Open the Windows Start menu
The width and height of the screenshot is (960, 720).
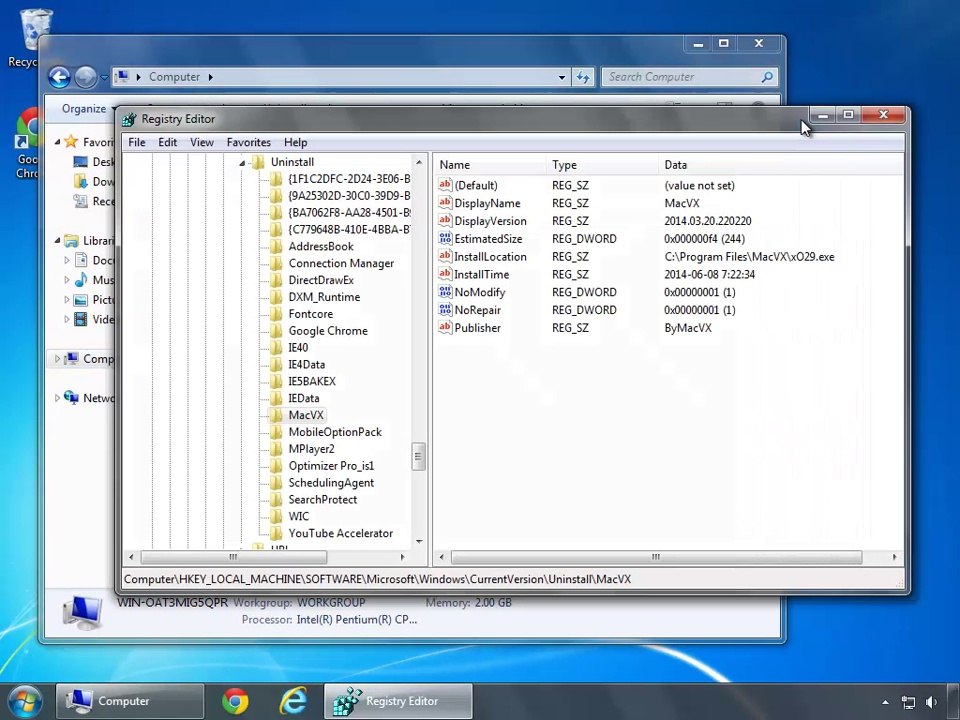tap(23, 701)
